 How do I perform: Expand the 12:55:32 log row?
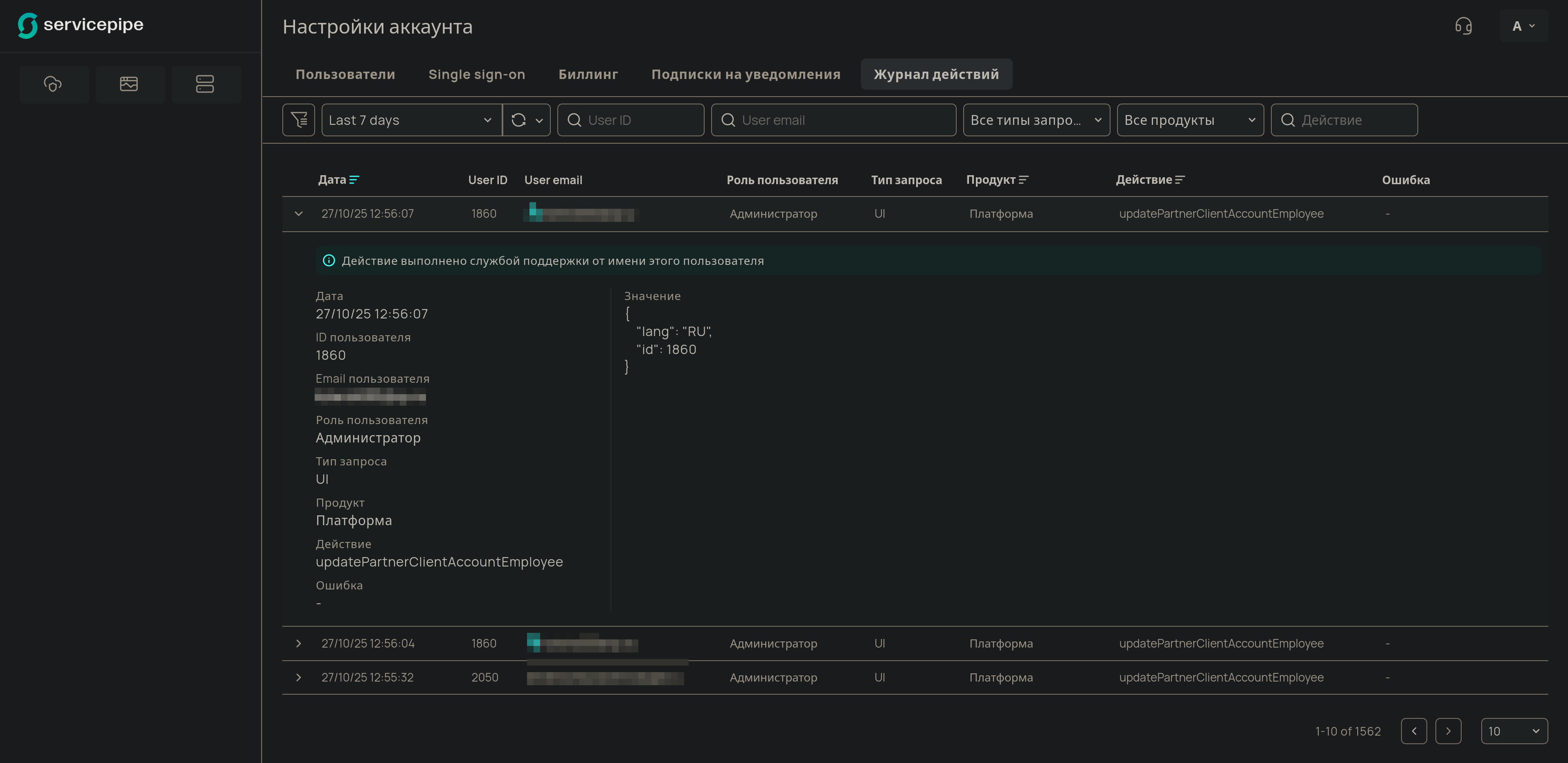pos(298,677)
